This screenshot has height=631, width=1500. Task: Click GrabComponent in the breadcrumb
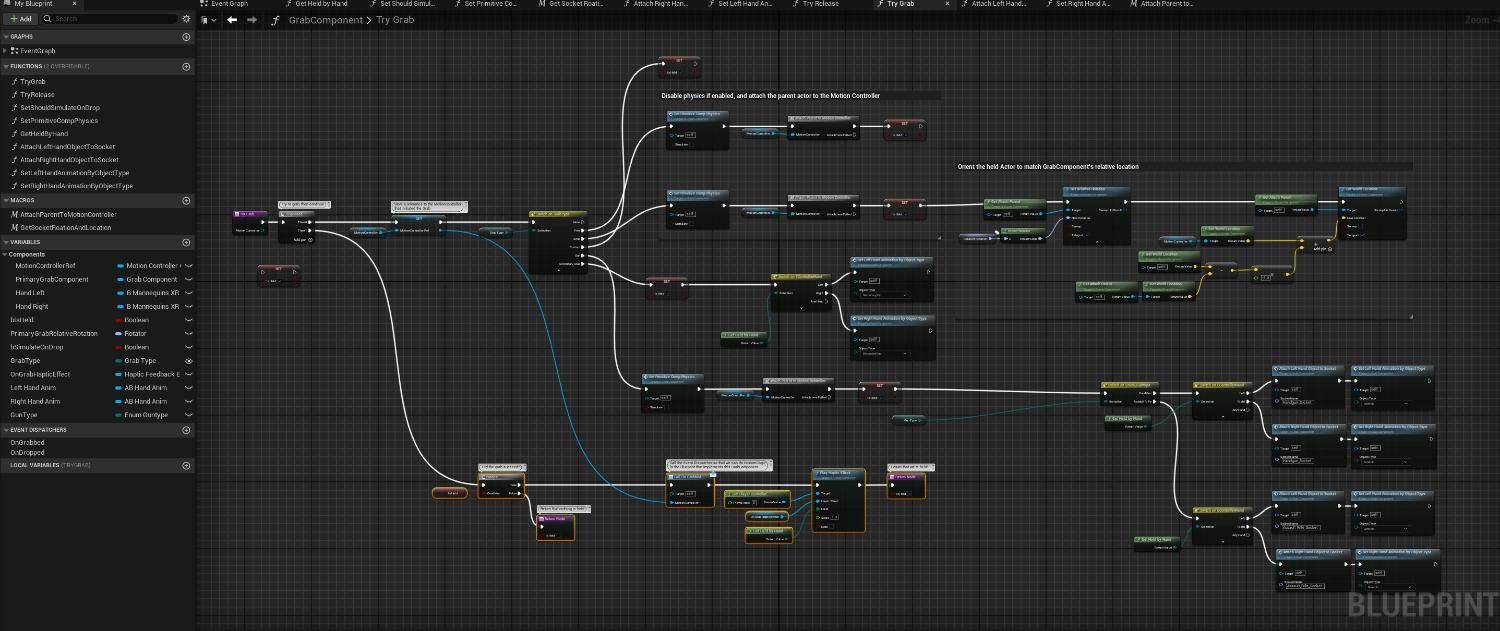[x=326, y=20]
